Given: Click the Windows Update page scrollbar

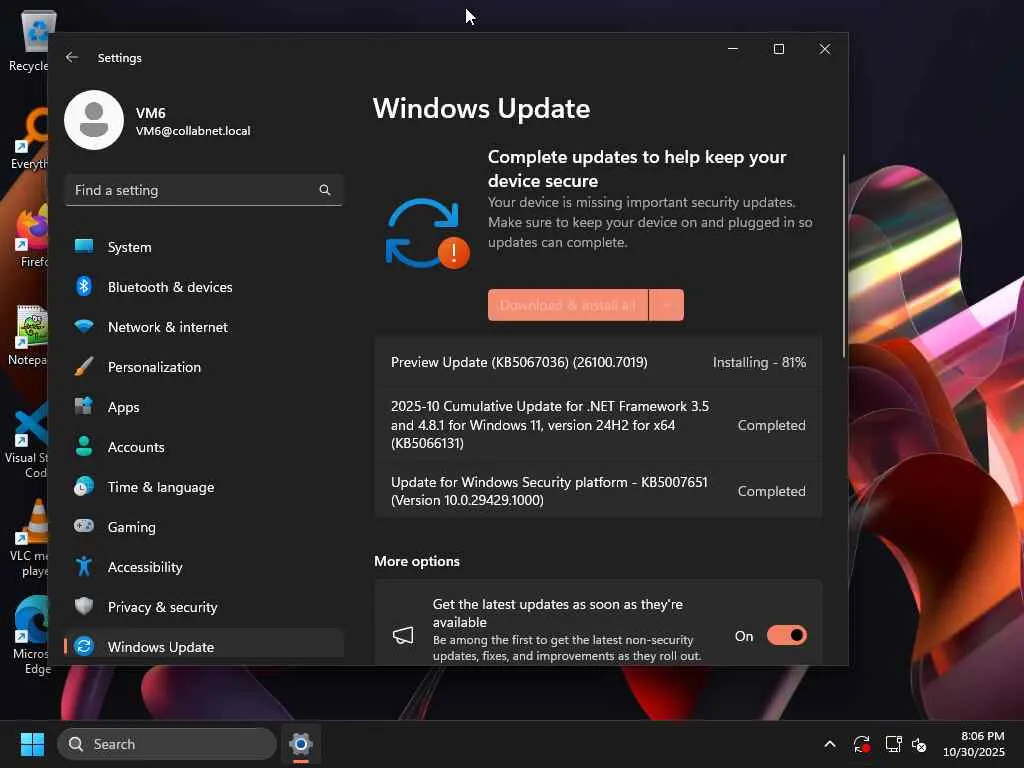Looking at the screenshot, I should 844,256.
